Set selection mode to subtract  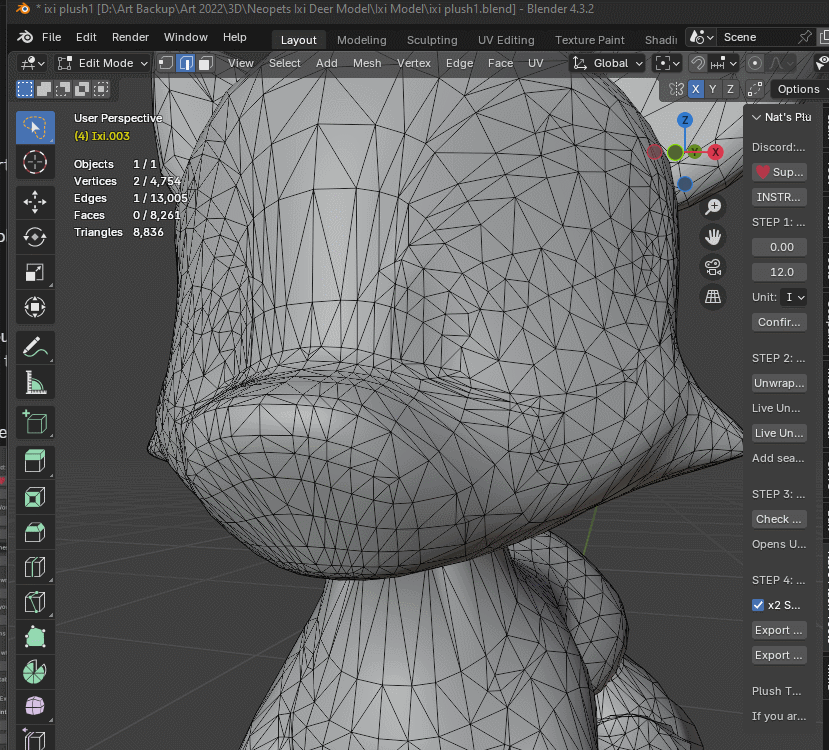point(63,89)
